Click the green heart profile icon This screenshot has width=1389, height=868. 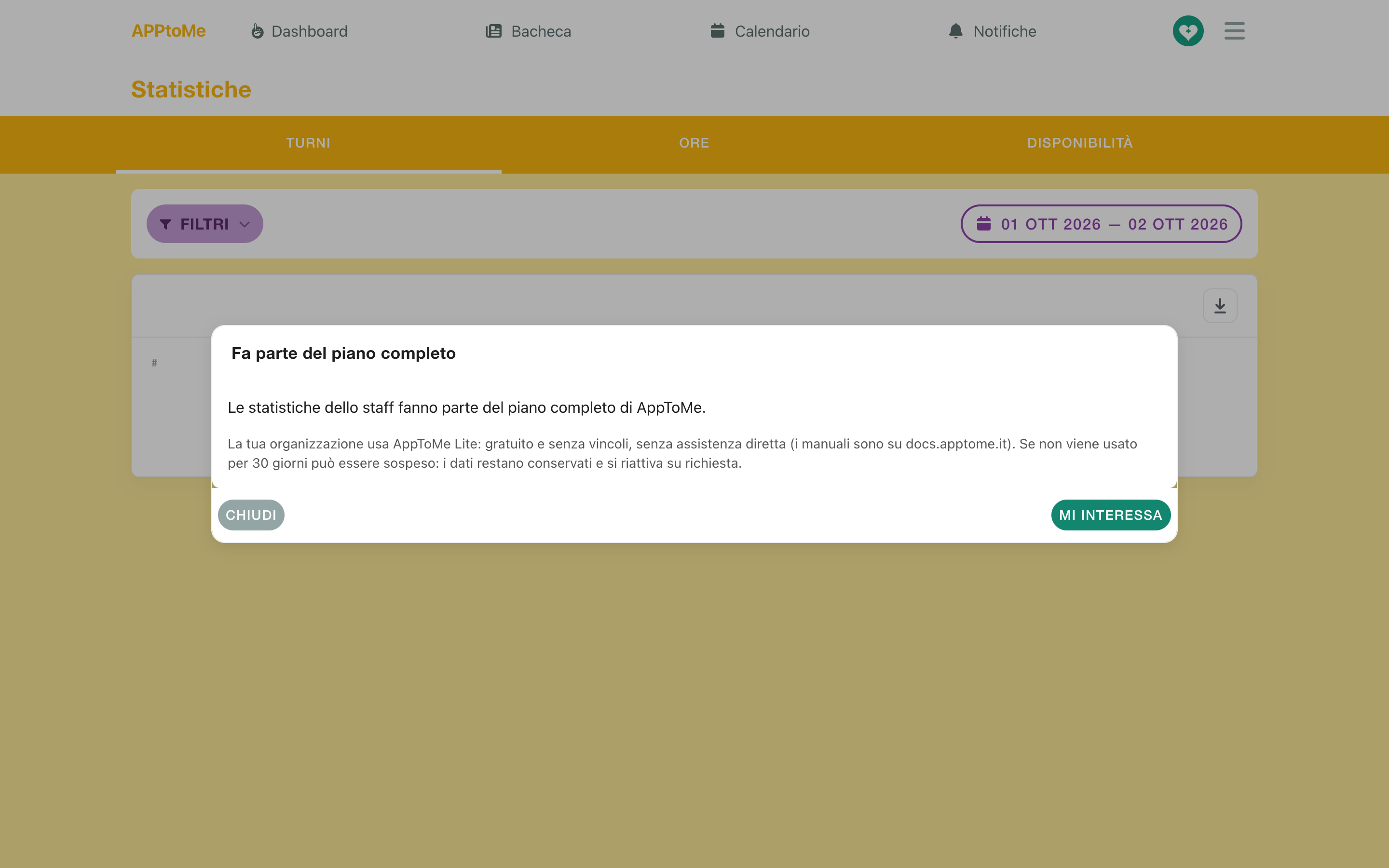(x=1188, y=31)
